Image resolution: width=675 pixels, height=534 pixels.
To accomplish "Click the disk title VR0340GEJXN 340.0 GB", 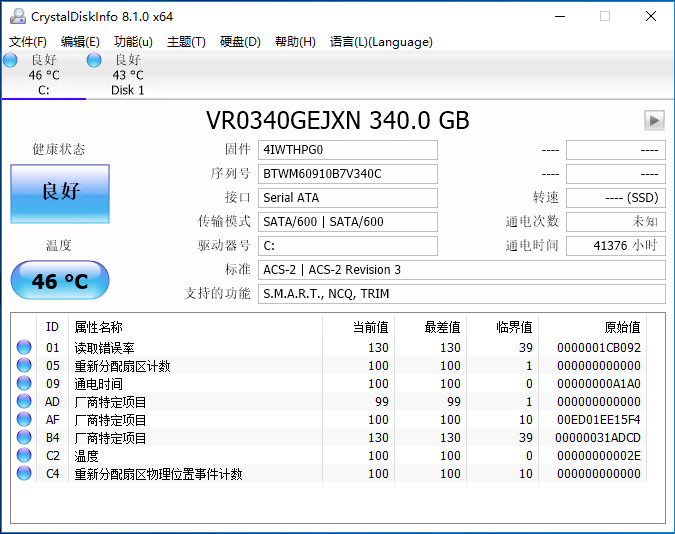I will (338, 120).
